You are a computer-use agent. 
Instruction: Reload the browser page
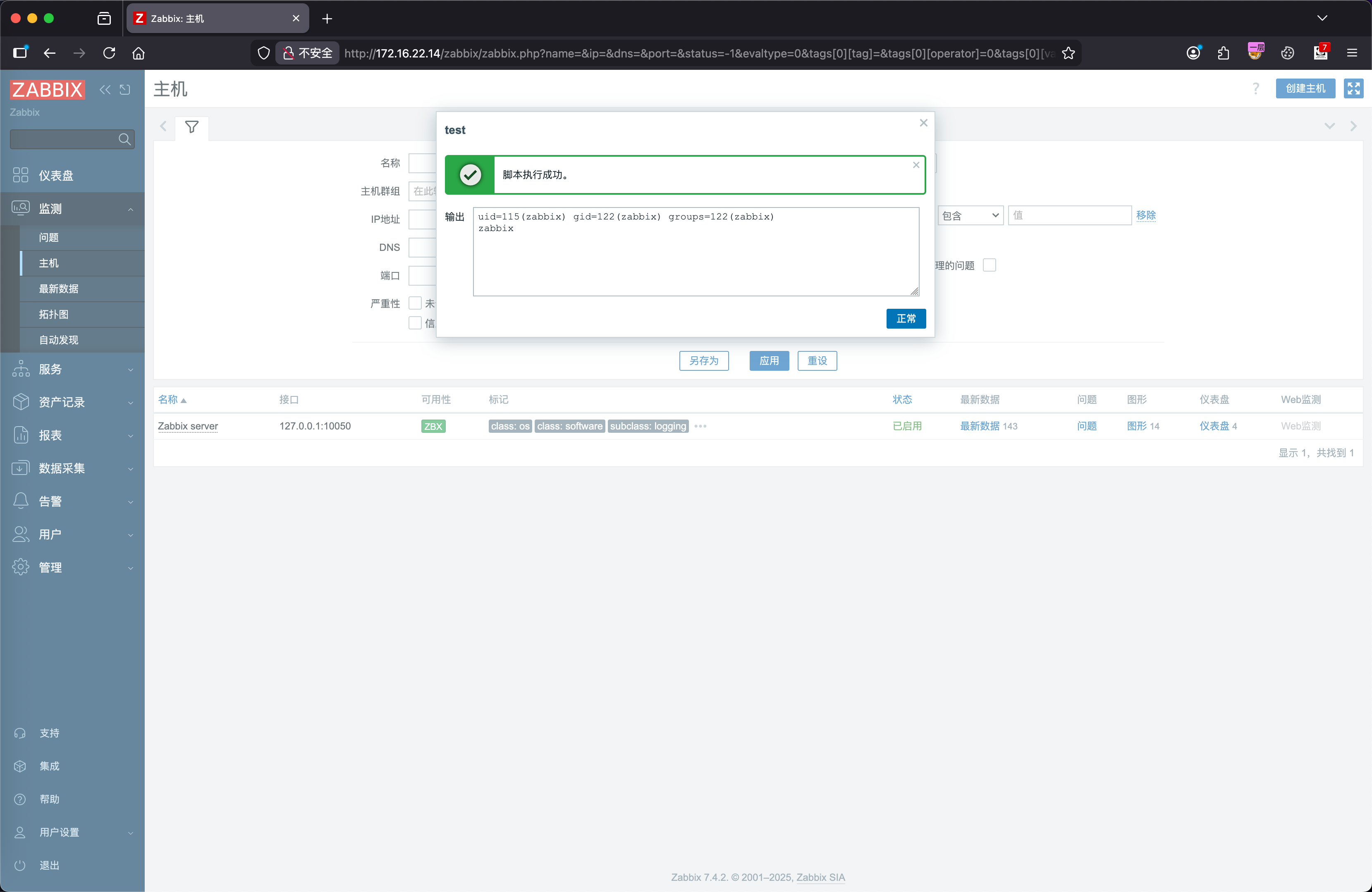point(109,53)
